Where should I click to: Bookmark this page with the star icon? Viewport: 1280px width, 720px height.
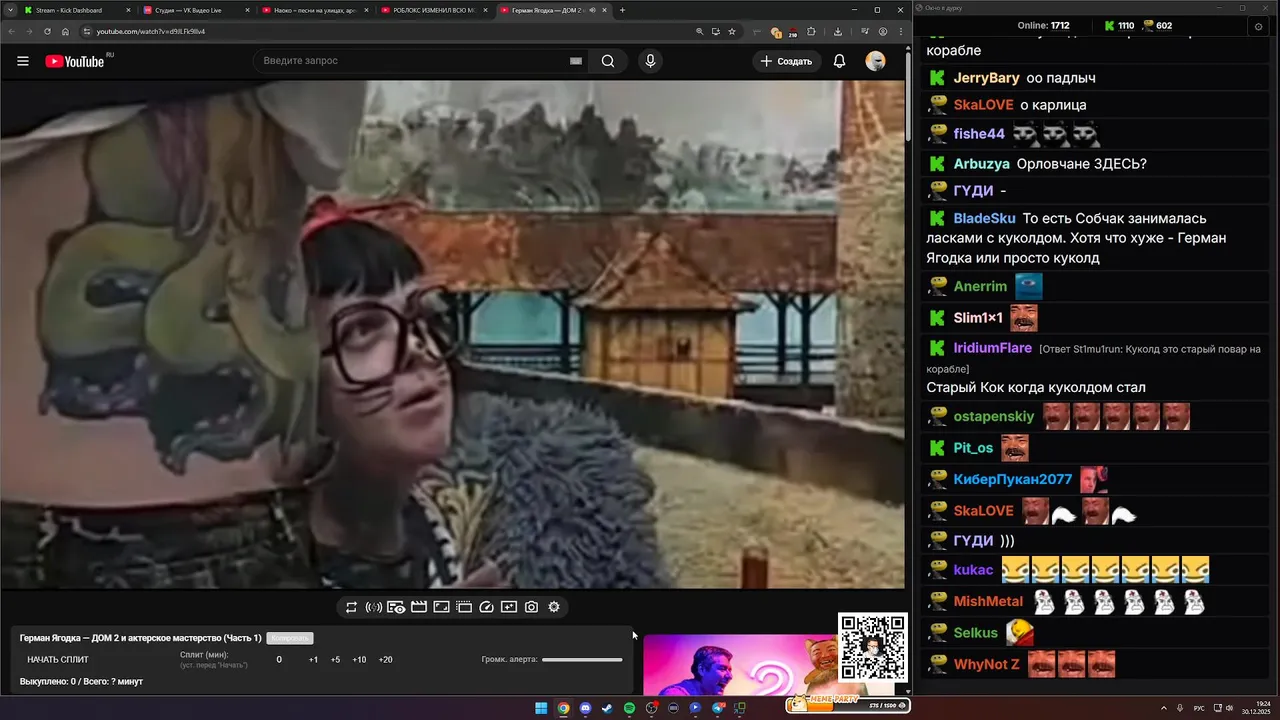732,31
